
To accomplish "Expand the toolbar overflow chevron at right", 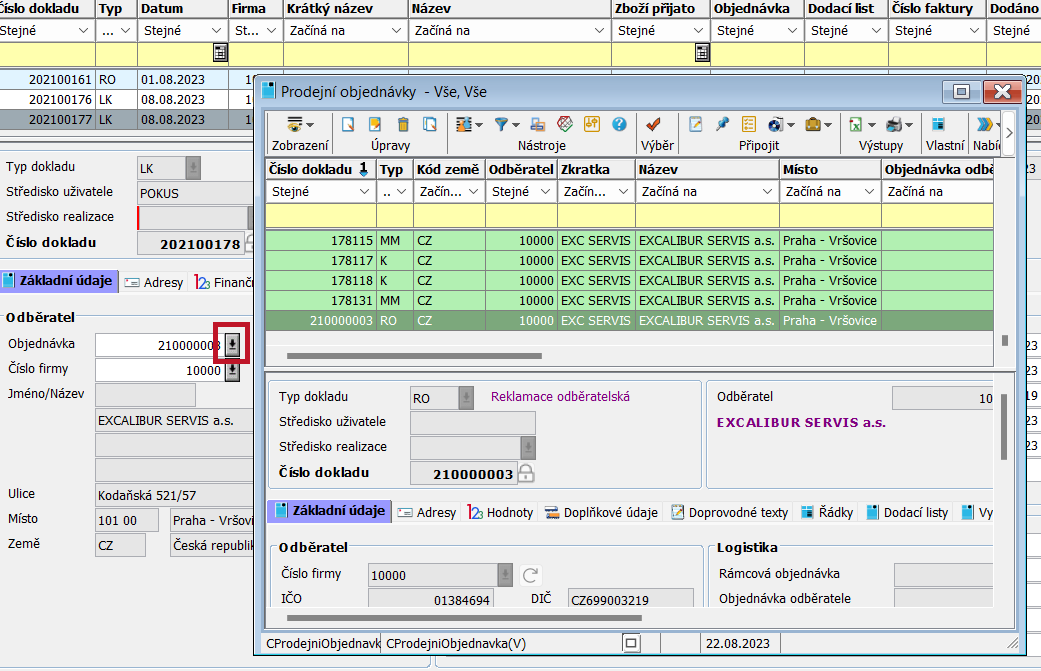I will (x=1009, y=132).
